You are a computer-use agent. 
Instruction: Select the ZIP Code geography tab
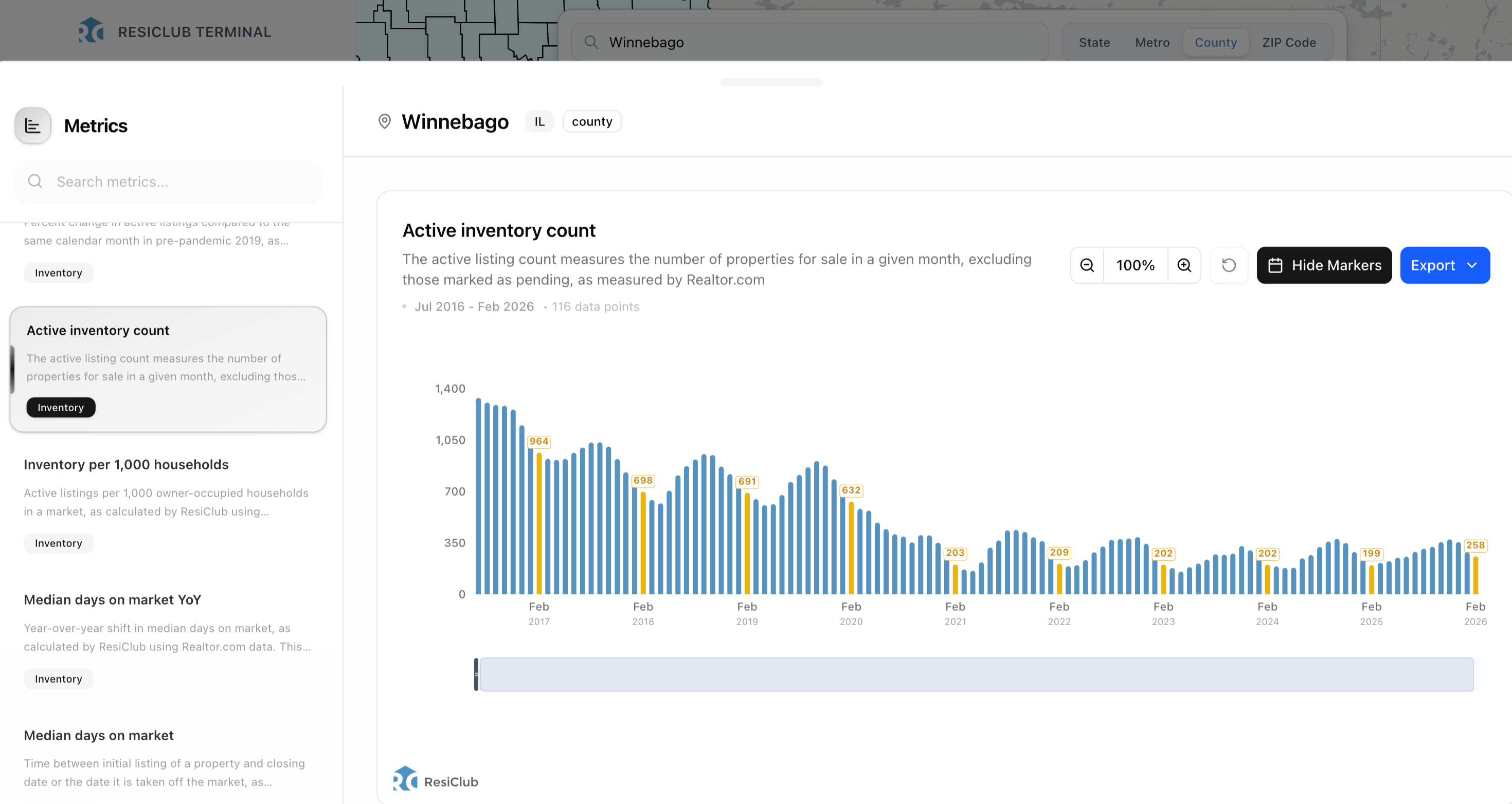(1289, 42)
